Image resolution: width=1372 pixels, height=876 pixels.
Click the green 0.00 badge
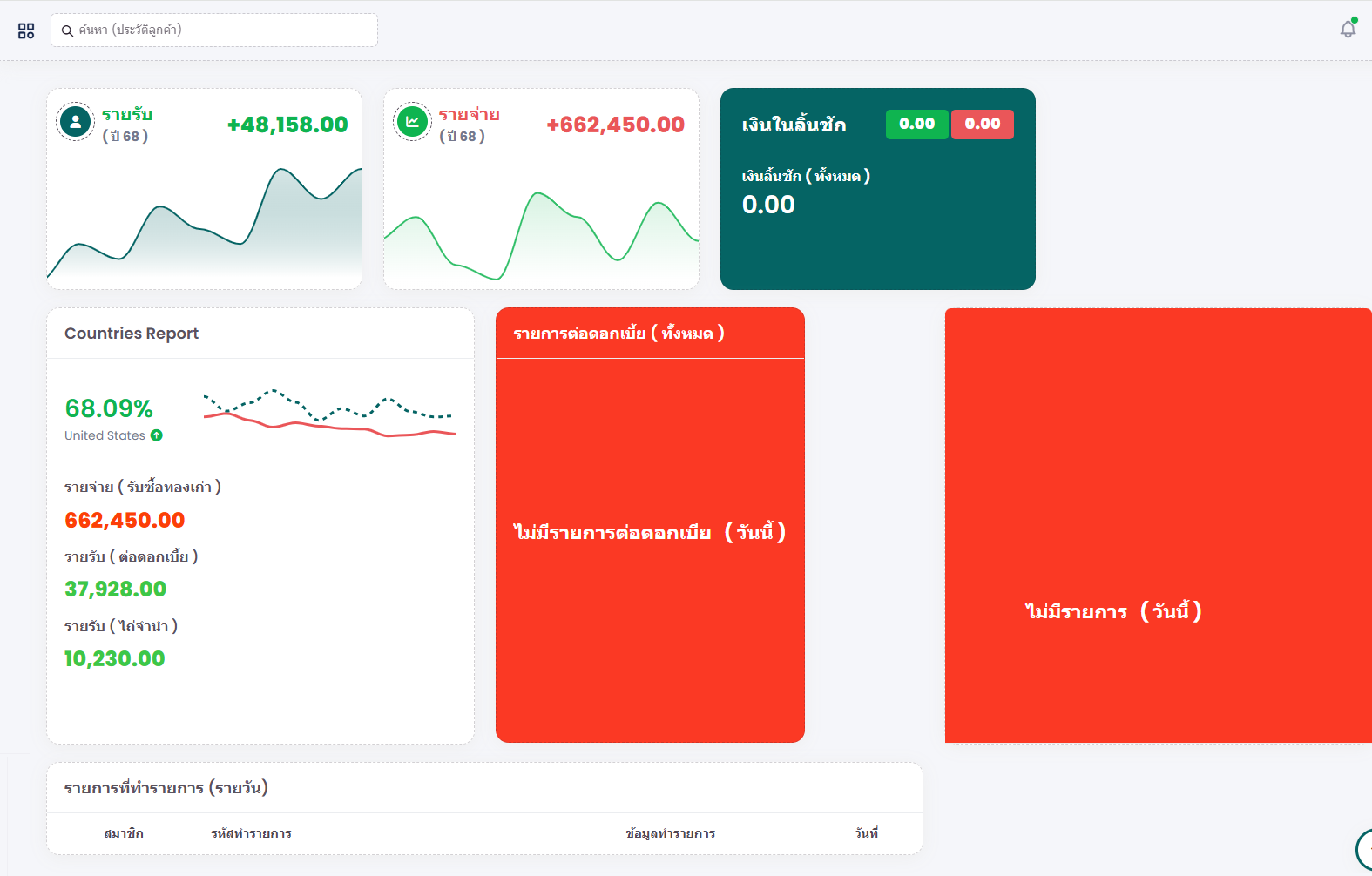click(916, 124)
